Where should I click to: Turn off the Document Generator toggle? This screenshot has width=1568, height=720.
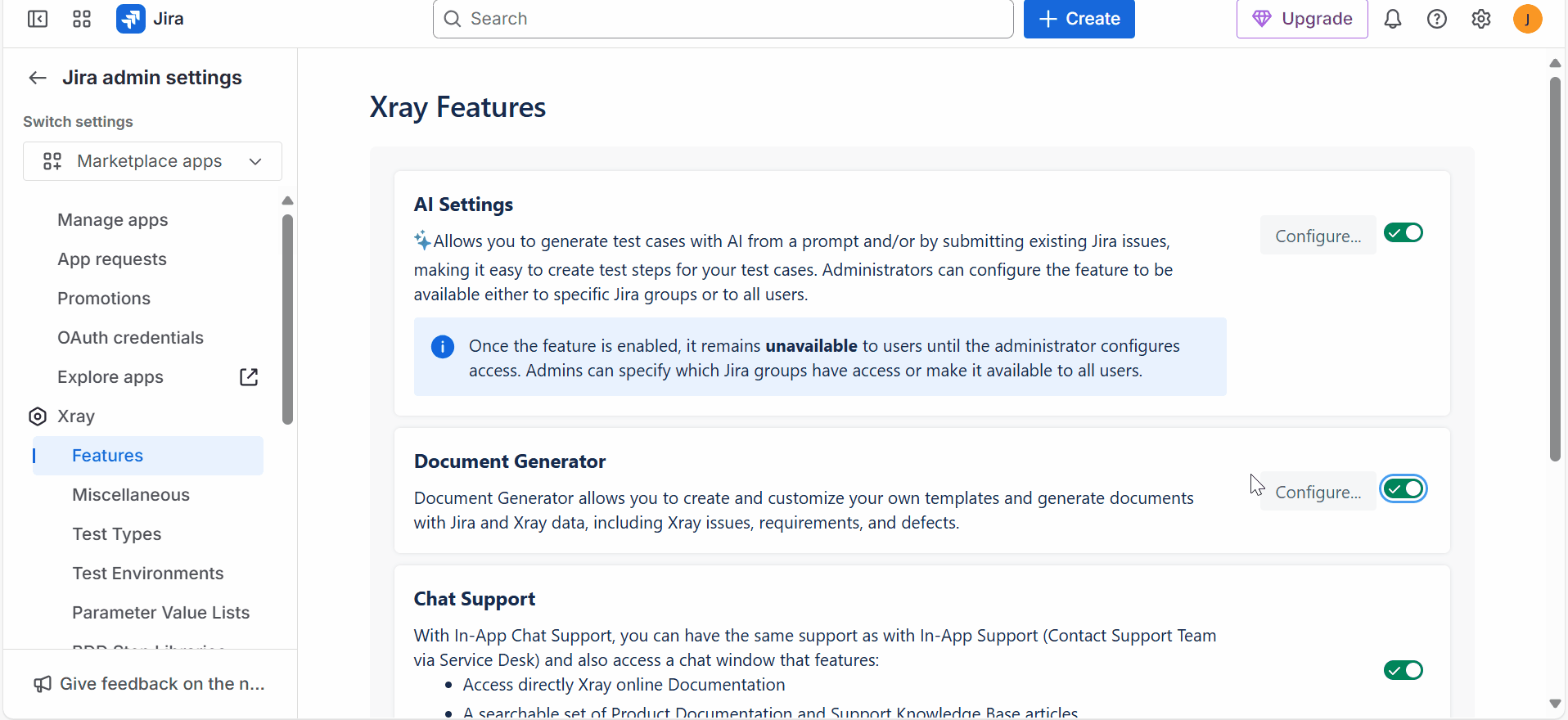[1404, 489]
